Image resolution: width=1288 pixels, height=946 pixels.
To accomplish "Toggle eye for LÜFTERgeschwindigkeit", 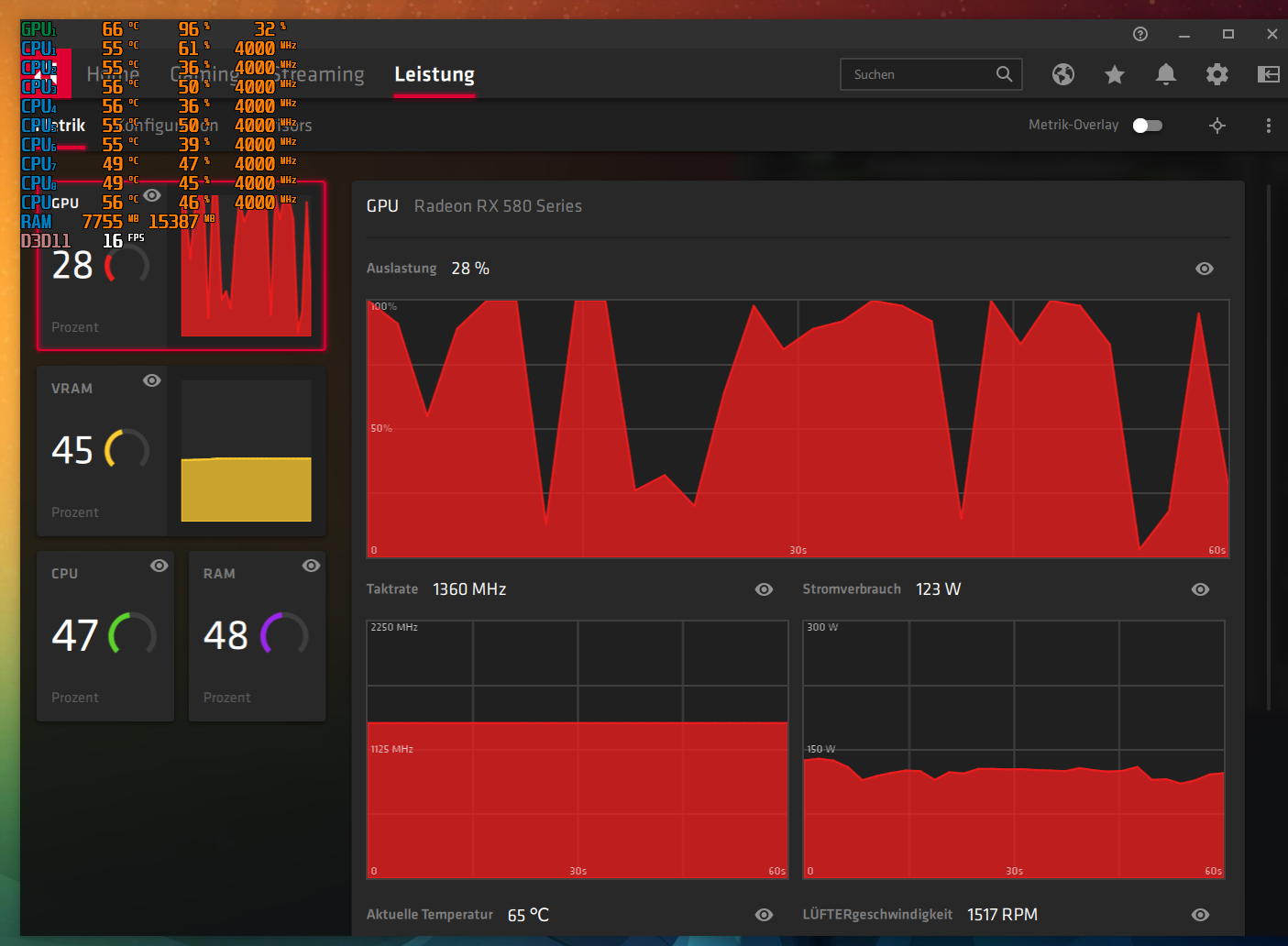I will (x=1200, y=915).
